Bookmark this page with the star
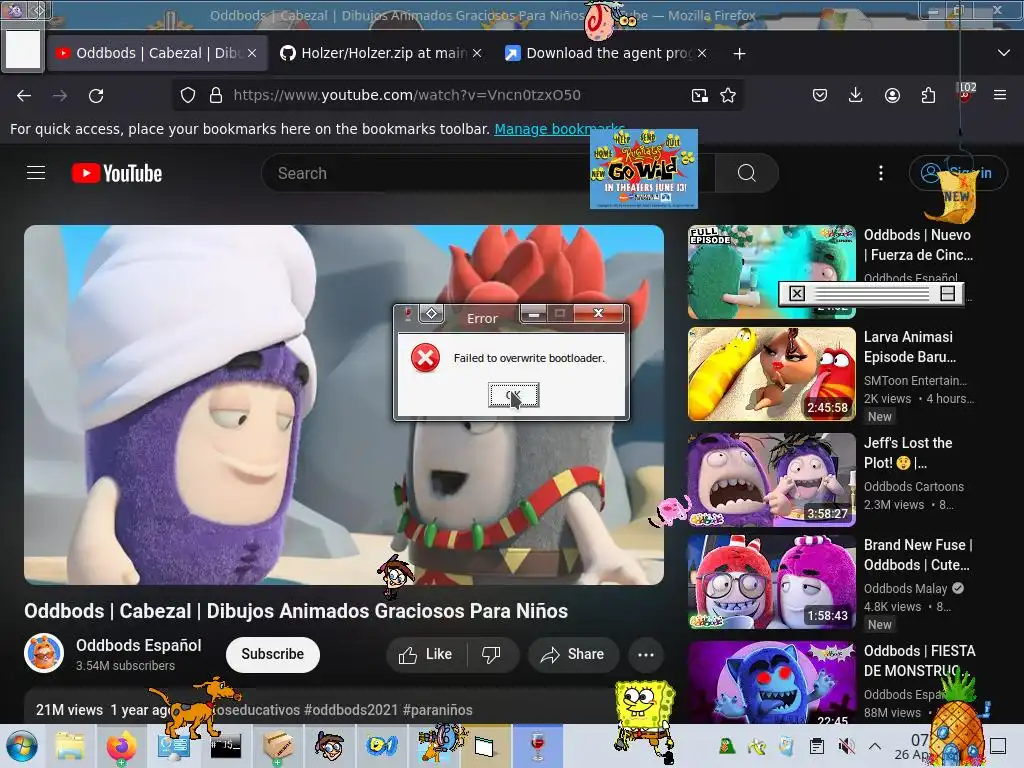The image size is (1024, 768). tap(728, 95)
